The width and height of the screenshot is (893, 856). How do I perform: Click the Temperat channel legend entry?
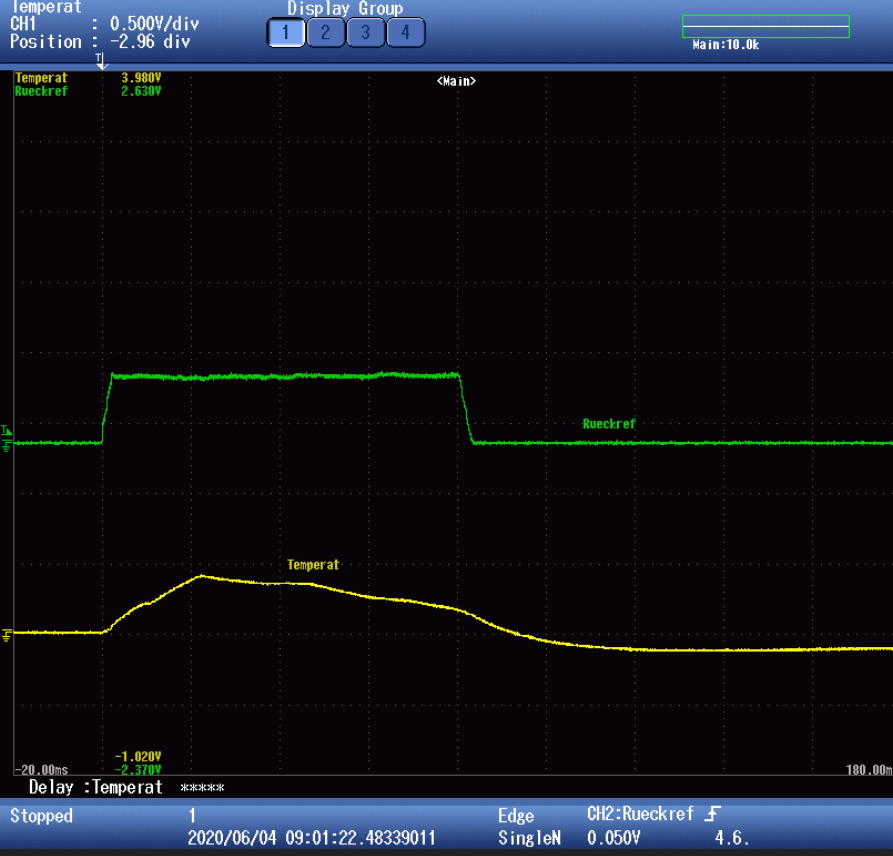(x=42, y=78)
